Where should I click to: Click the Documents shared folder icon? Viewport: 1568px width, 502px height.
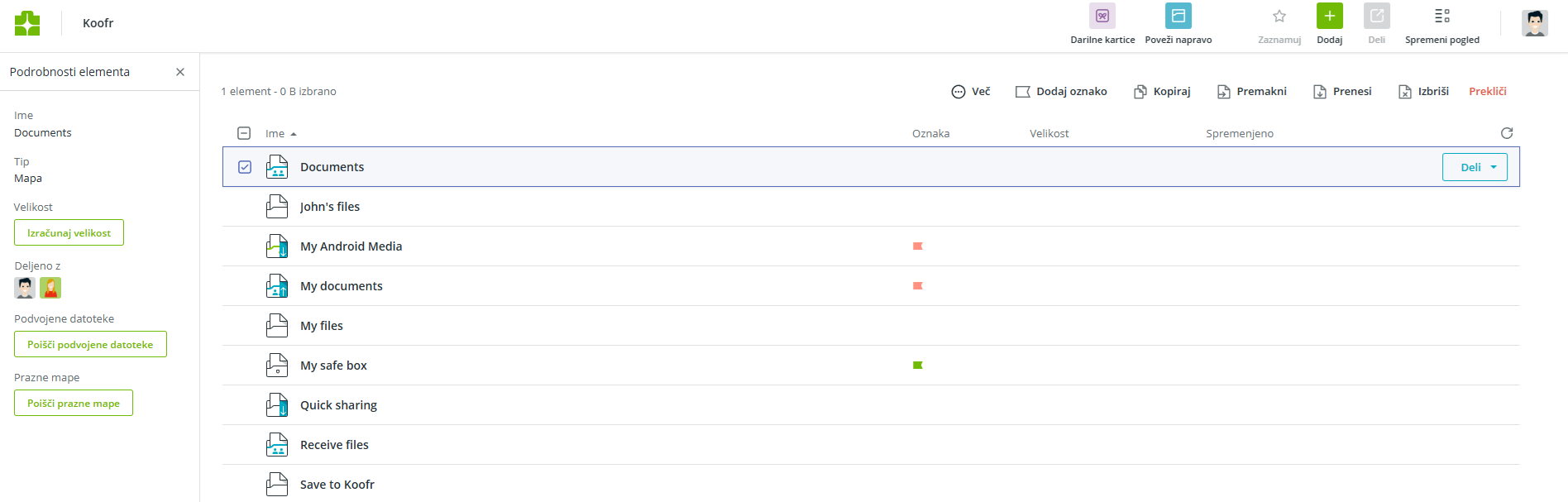click(277, 167)
